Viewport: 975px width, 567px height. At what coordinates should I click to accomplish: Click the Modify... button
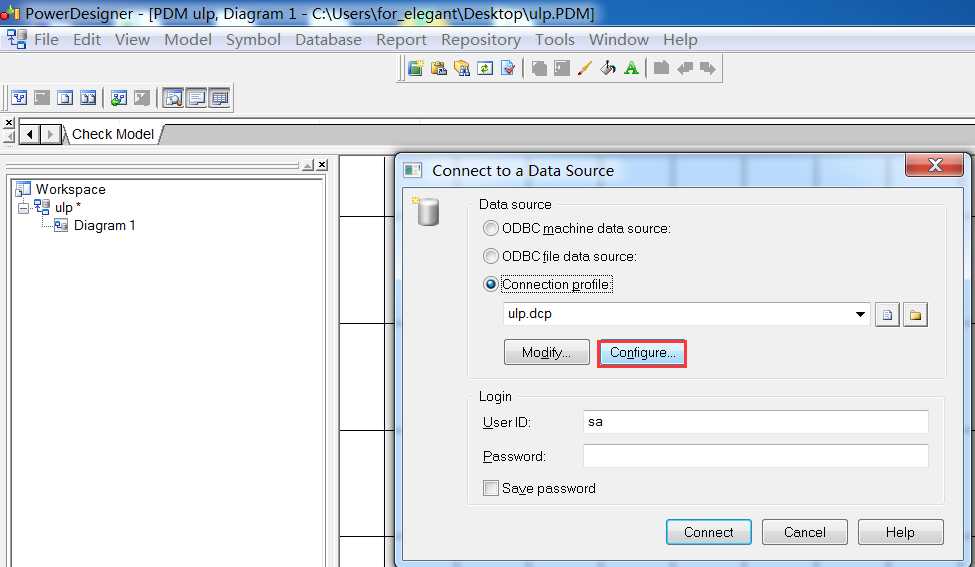click(547, 353)
